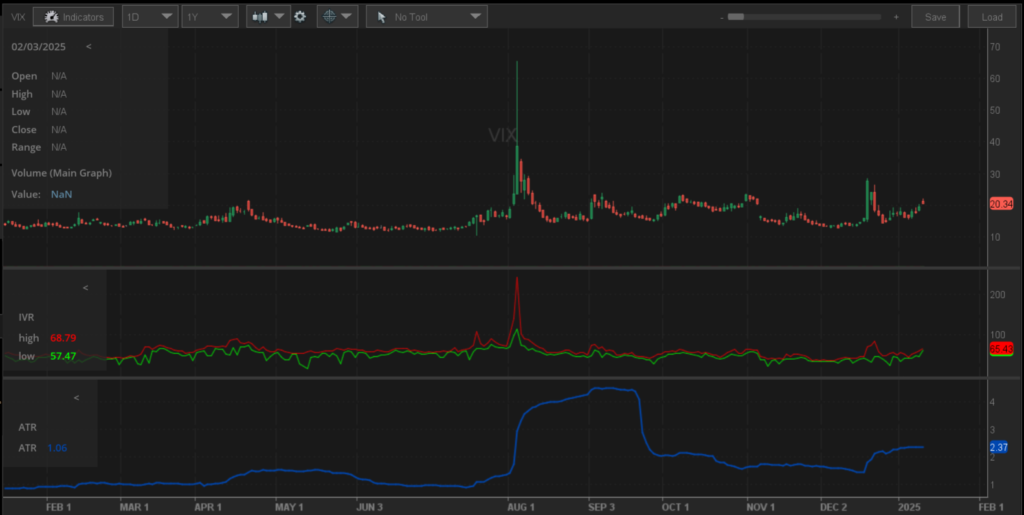Click the VIX symbol label in toolbar
The width and height of the screenshot is (1024, 515).
point(18,17)
